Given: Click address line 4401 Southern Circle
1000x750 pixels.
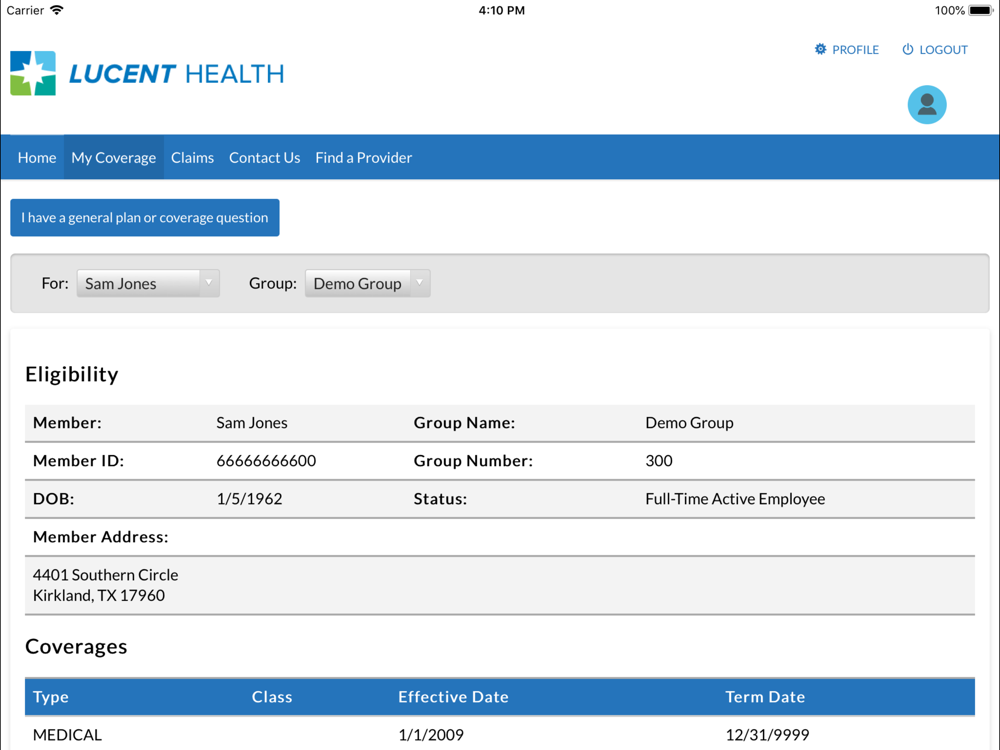Looking at the screenshot, I should [x=106, y=575].
